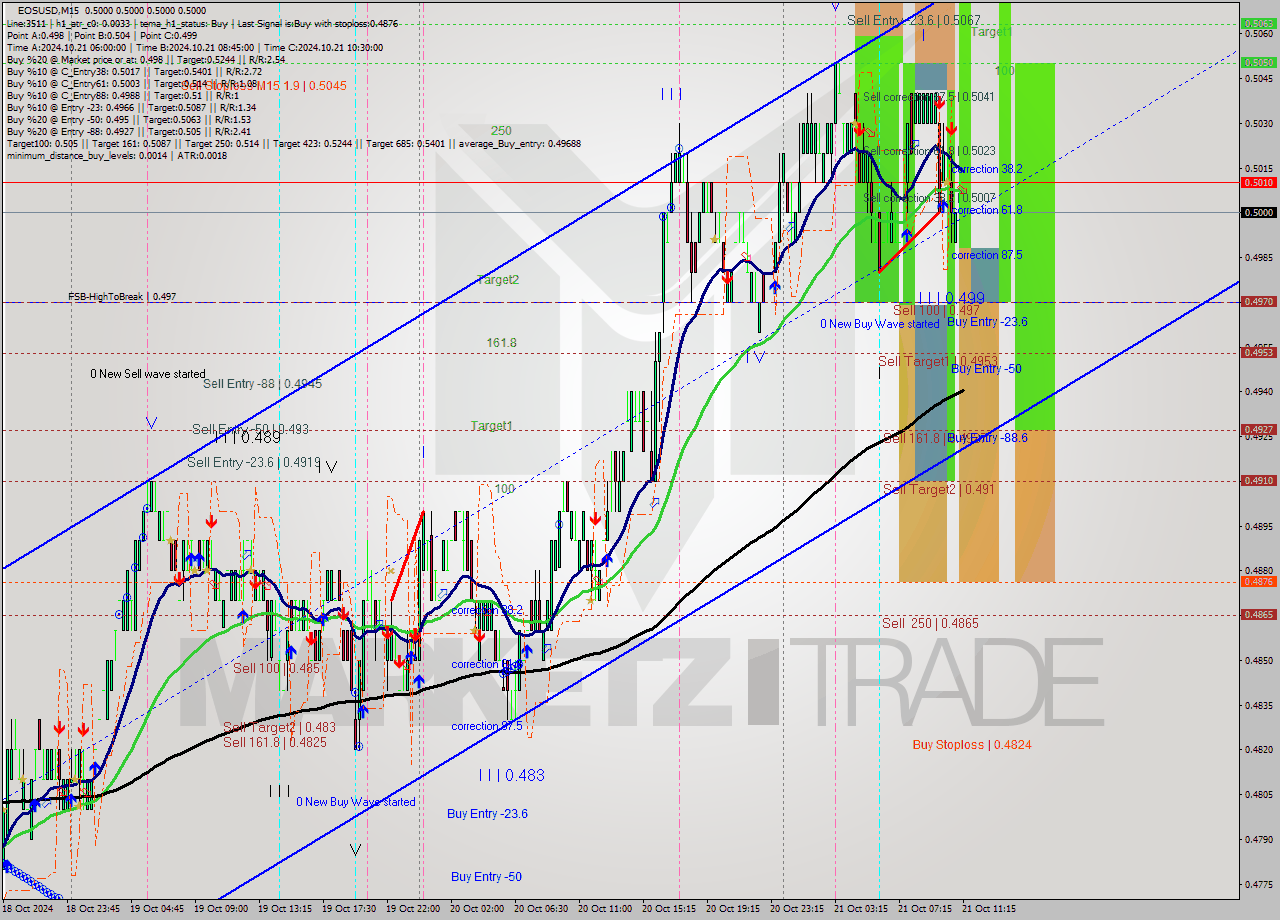Click 'Sell Target1 | 0.4953' label

938,361
